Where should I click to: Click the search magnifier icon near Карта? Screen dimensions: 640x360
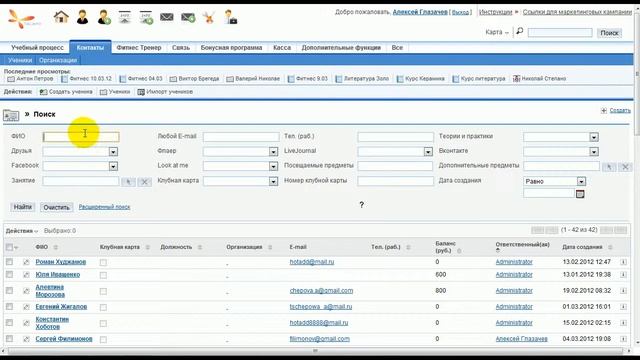click(x=520, y=31)
